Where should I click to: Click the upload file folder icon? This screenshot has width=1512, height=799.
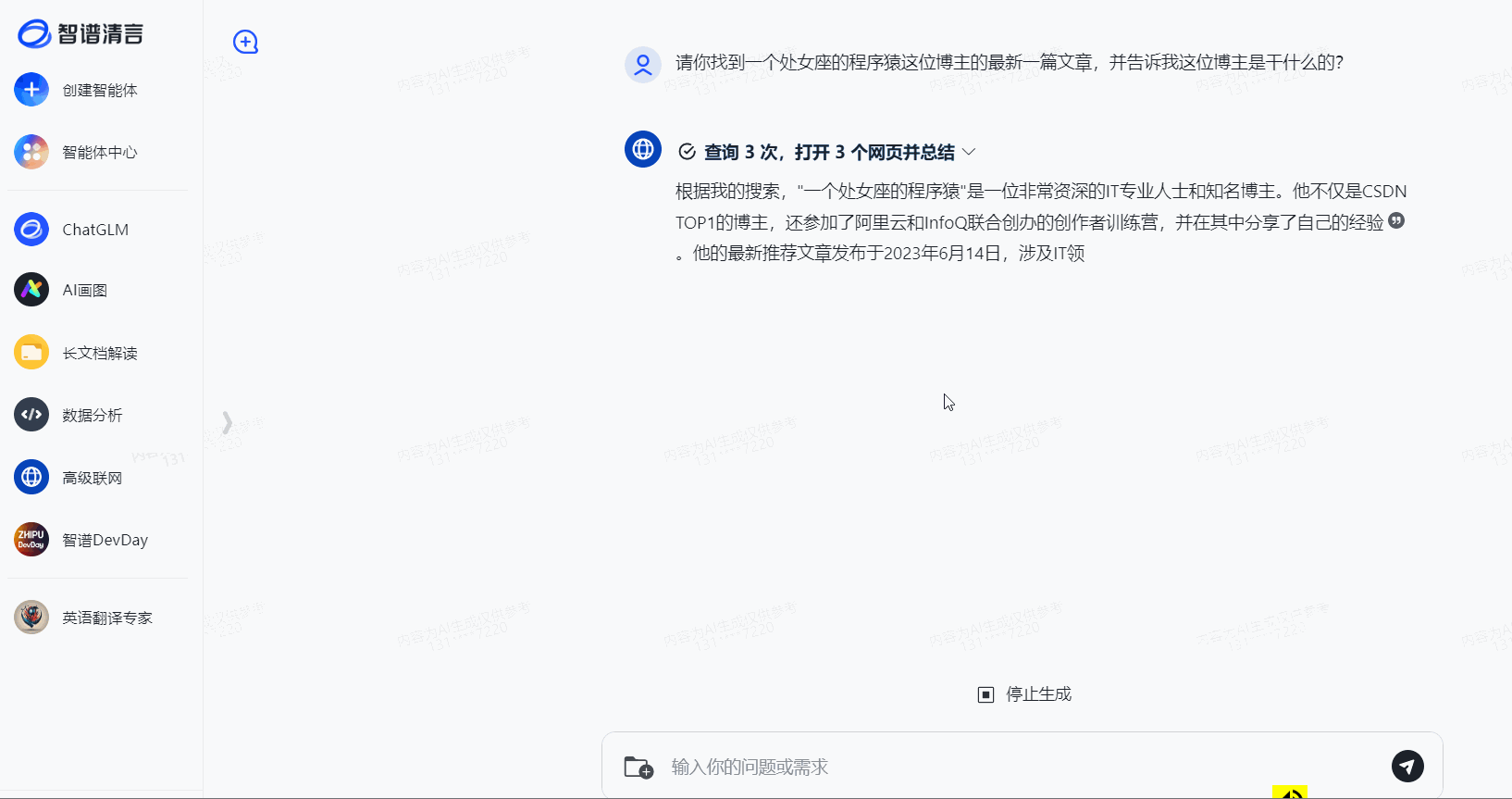coord(638,767)
